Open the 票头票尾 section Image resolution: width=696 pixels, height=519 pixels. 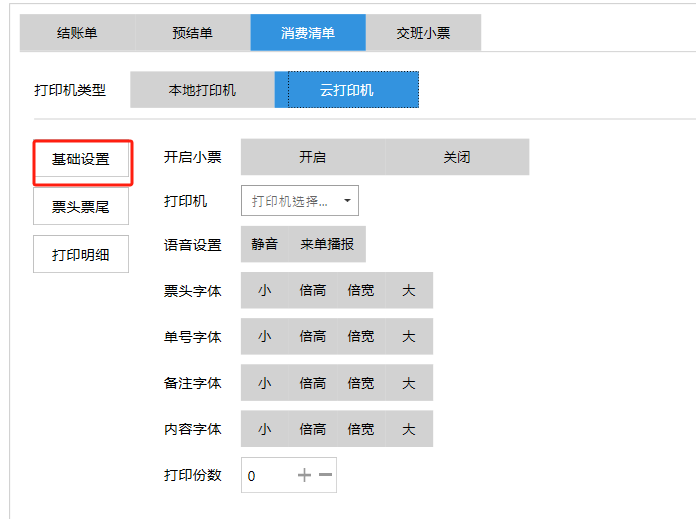pyautogui.click(x=81, y=207)
